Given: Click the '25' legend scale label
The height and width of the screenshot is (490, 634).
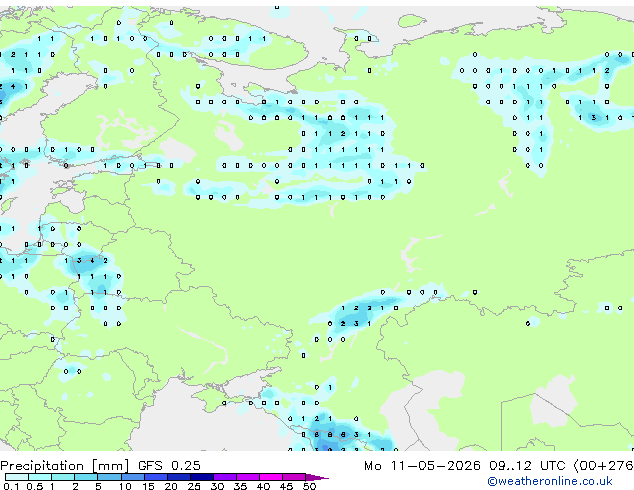Looking at the screenshot, I should (x=194, y=486).
